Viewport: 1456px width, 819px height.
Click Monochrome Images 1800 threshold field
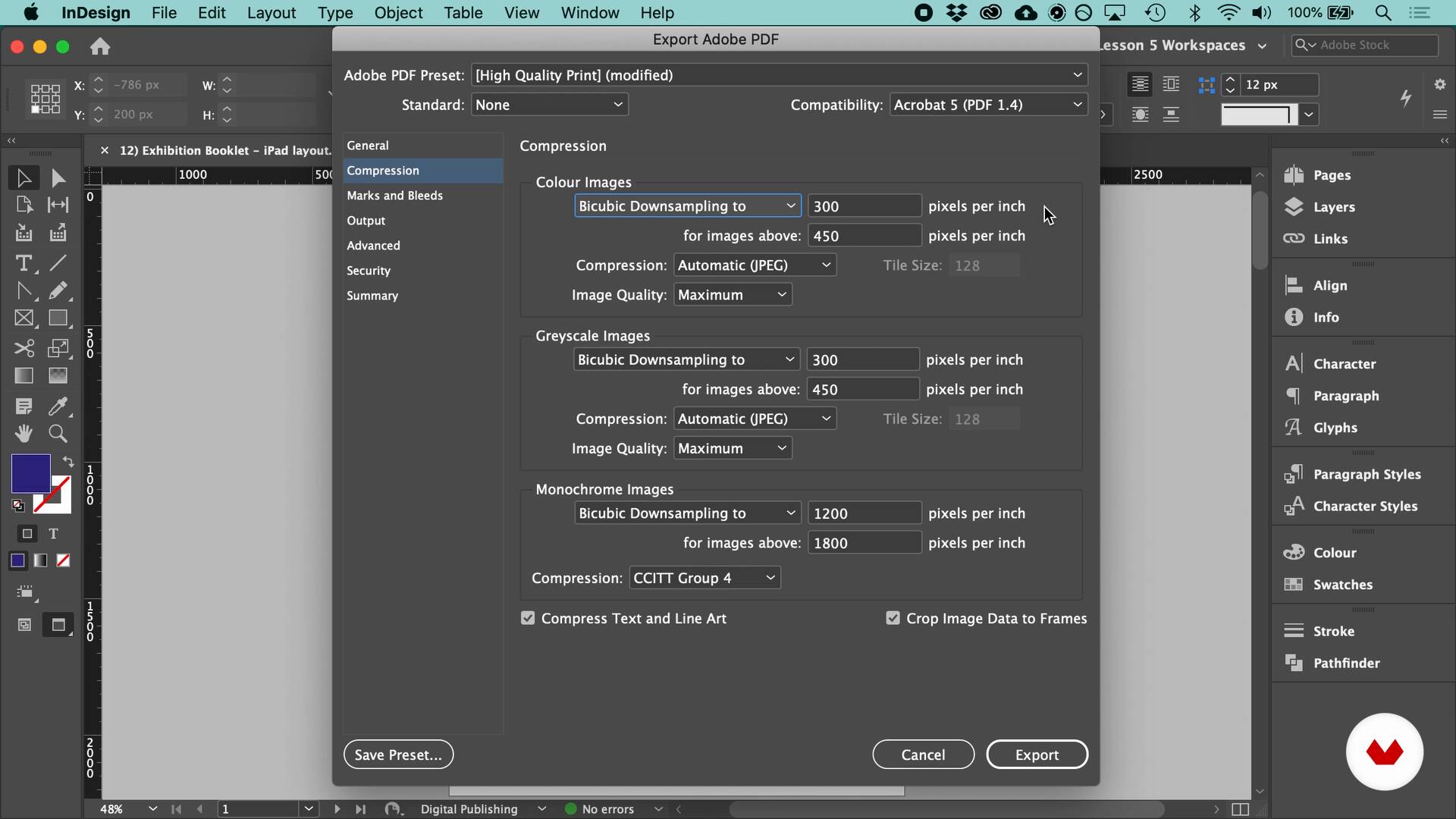point(864,543)
